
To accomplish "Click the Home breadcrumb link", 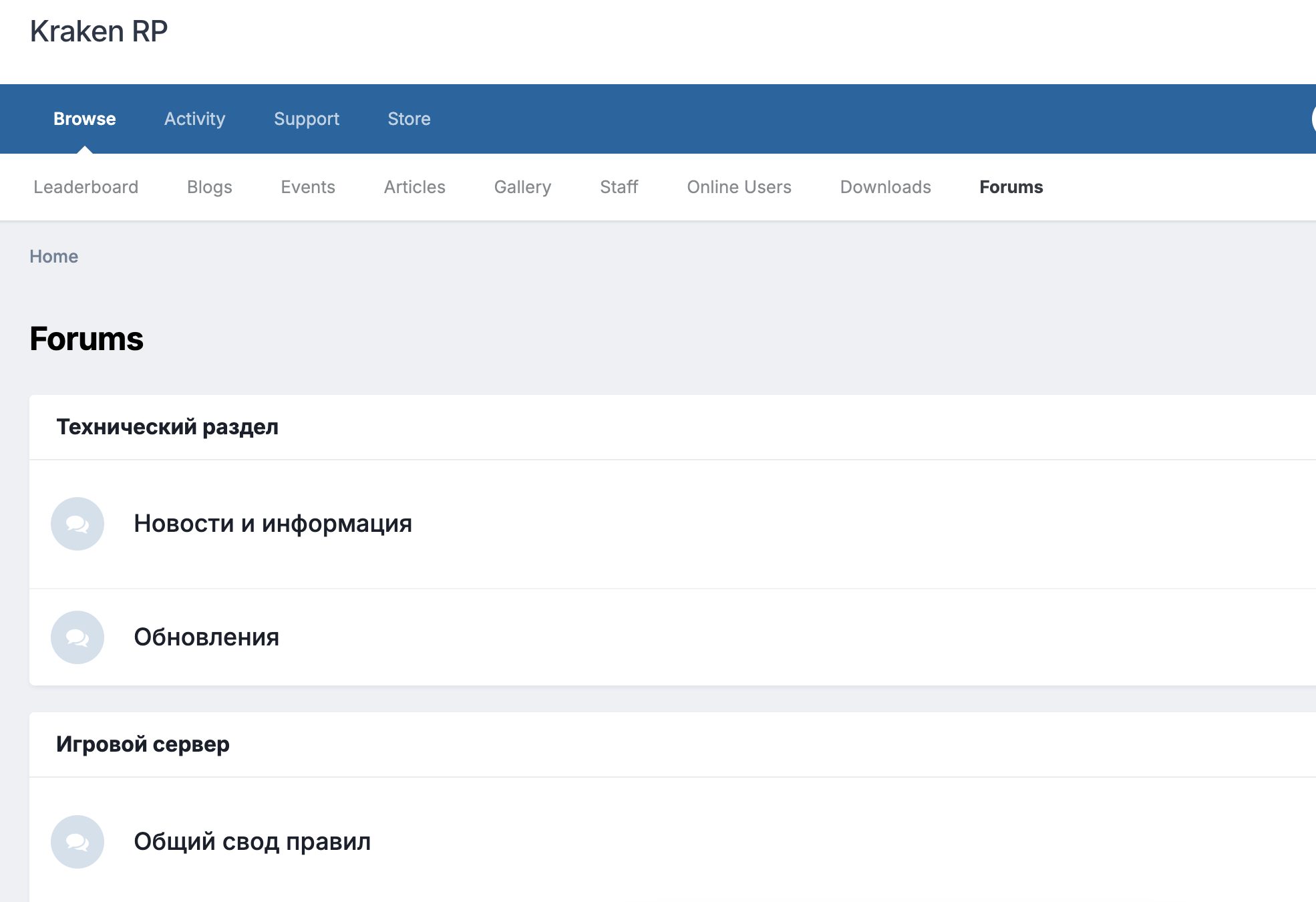I will pos(54,257).
